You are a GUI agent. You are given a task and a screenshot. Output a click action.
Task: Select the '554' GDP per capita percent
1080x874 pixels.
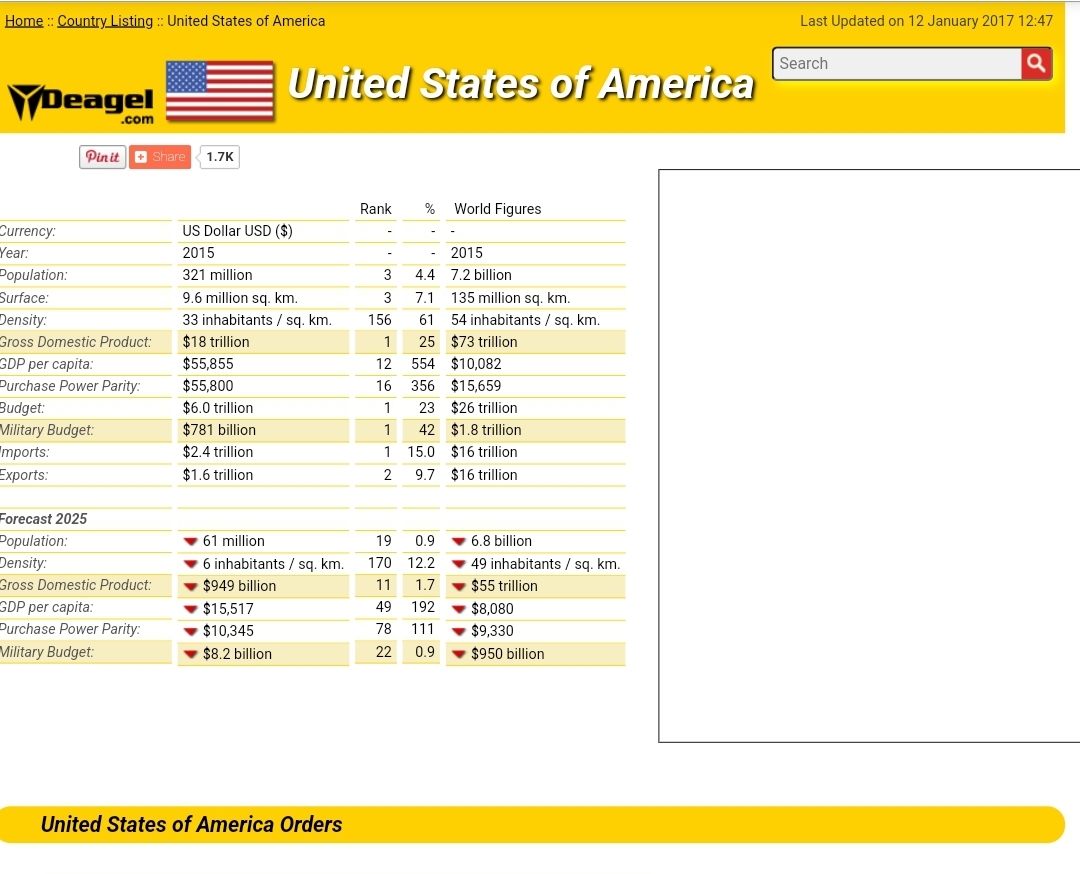point(423,364)
